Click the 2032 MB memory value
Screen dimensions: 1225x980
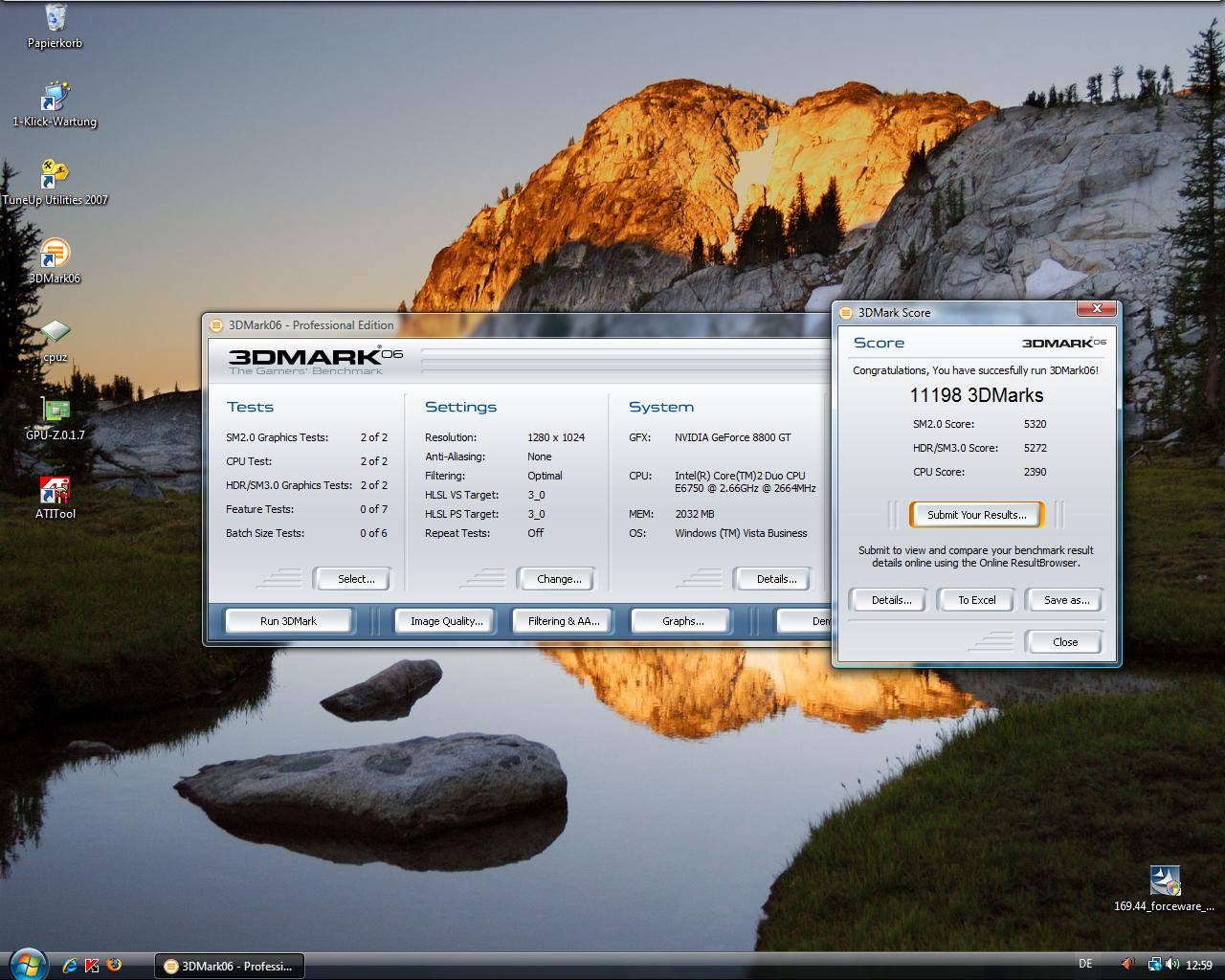(695, 514)
